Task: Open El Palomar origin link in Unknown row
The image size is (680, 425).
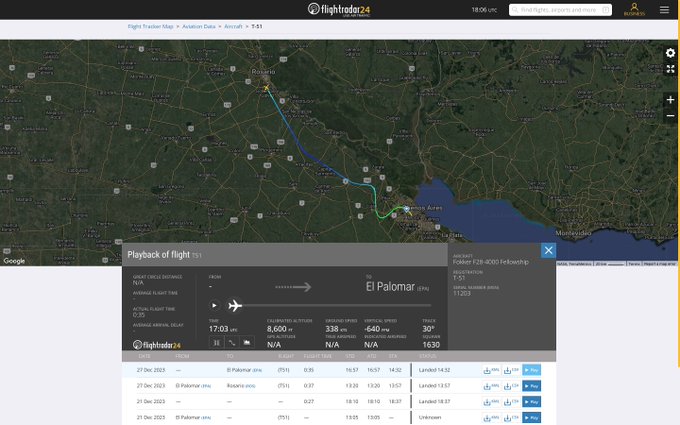Action: (193, 418)
